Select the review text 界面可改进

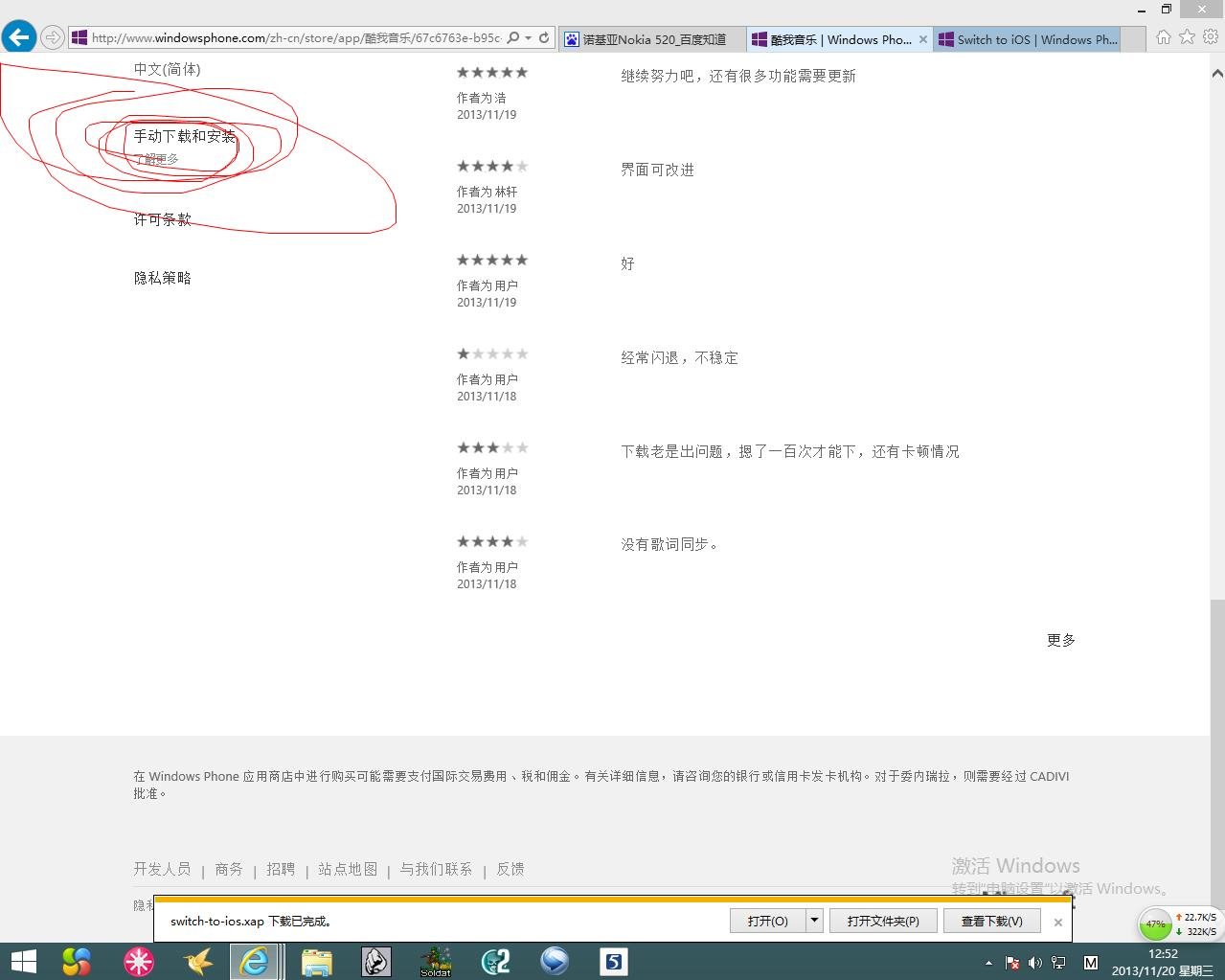[x=657, y=170]
